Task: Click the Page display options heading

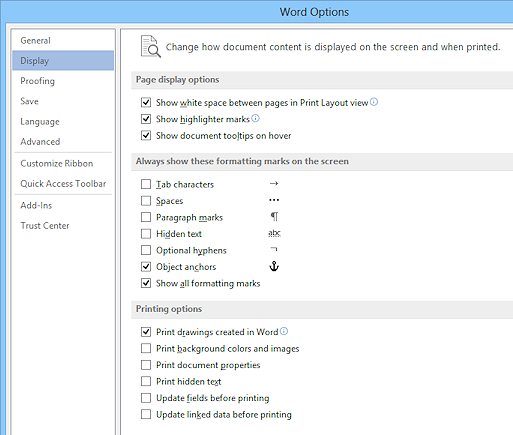Action: coord(177,80)
